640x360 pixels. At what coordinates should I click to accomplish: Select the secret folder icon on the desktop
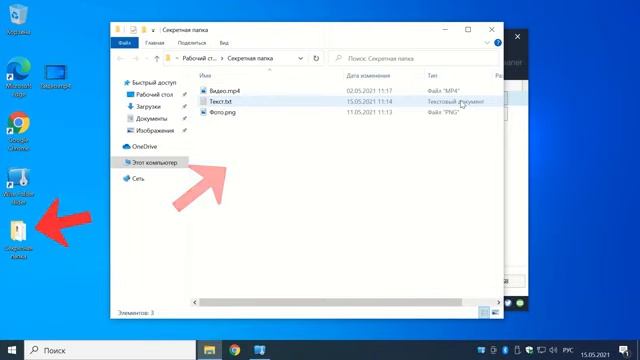(x=18, y=239)
